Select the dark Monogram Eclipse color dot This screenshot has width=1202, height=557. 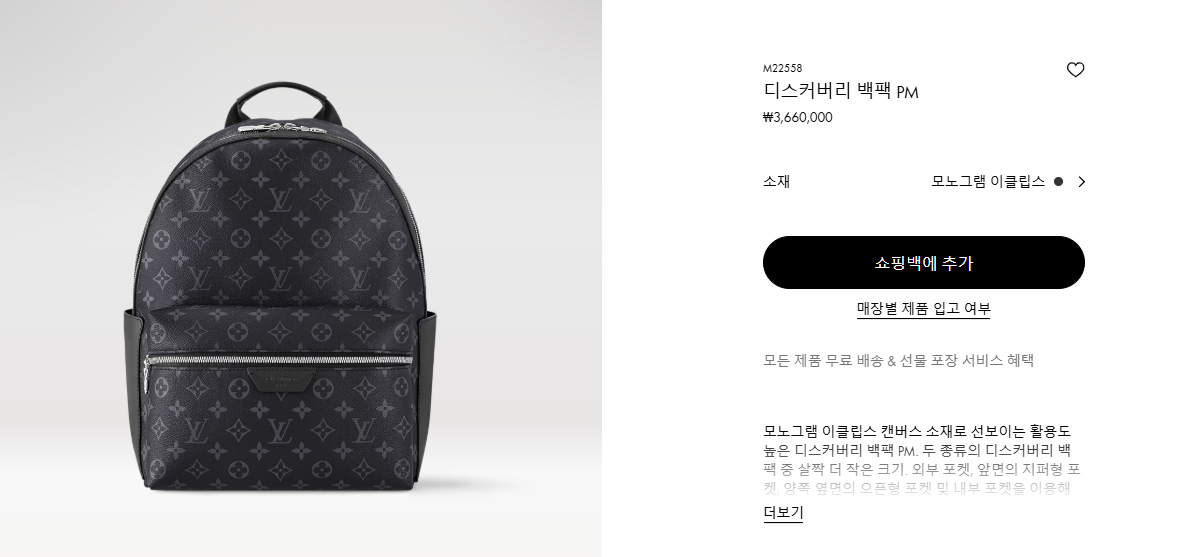pyautogui.click(x=1058, y=182)
